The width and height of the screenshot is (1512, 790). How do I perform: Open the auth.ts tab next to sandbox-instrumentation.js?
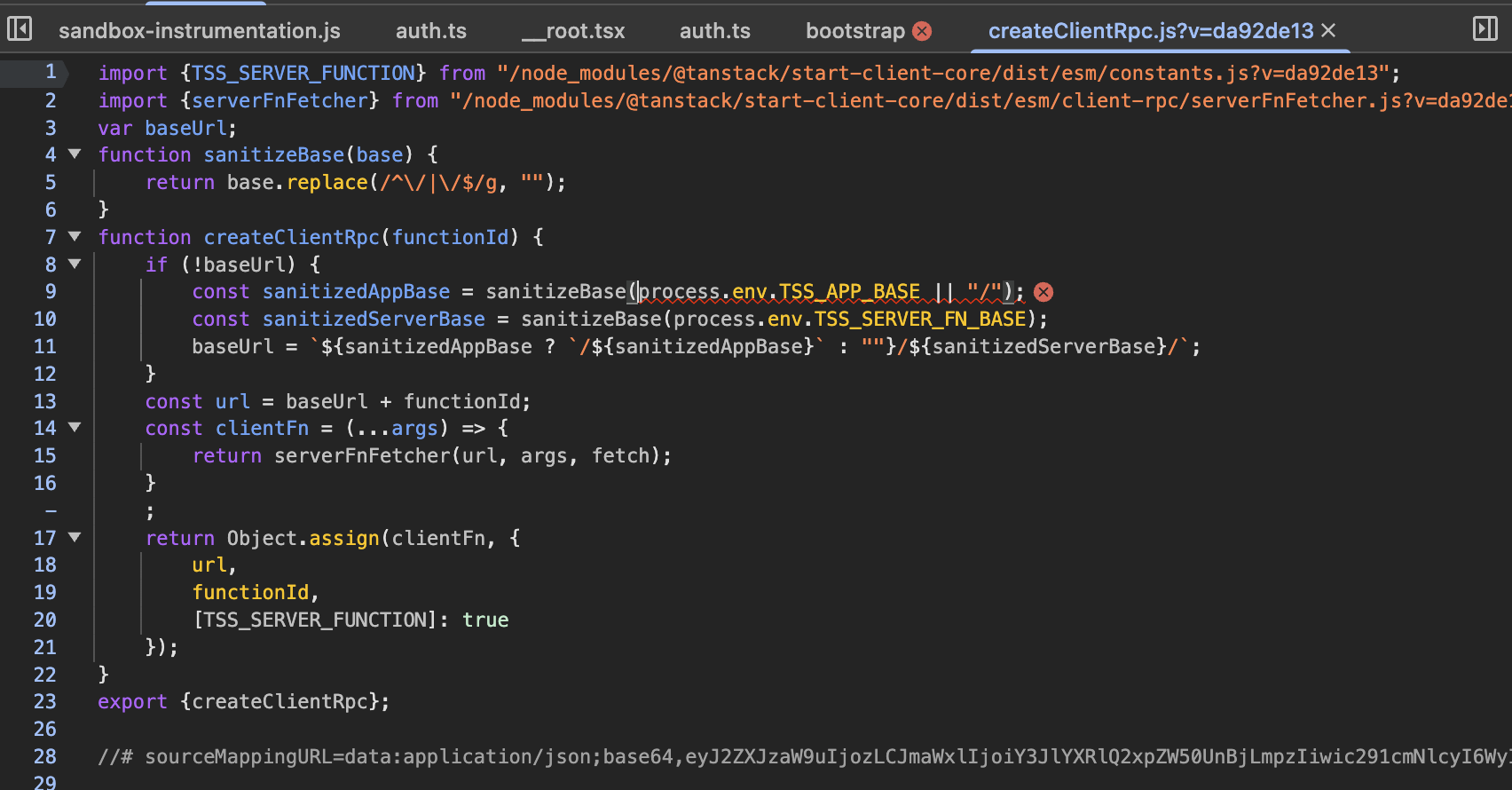click(431, 31)
